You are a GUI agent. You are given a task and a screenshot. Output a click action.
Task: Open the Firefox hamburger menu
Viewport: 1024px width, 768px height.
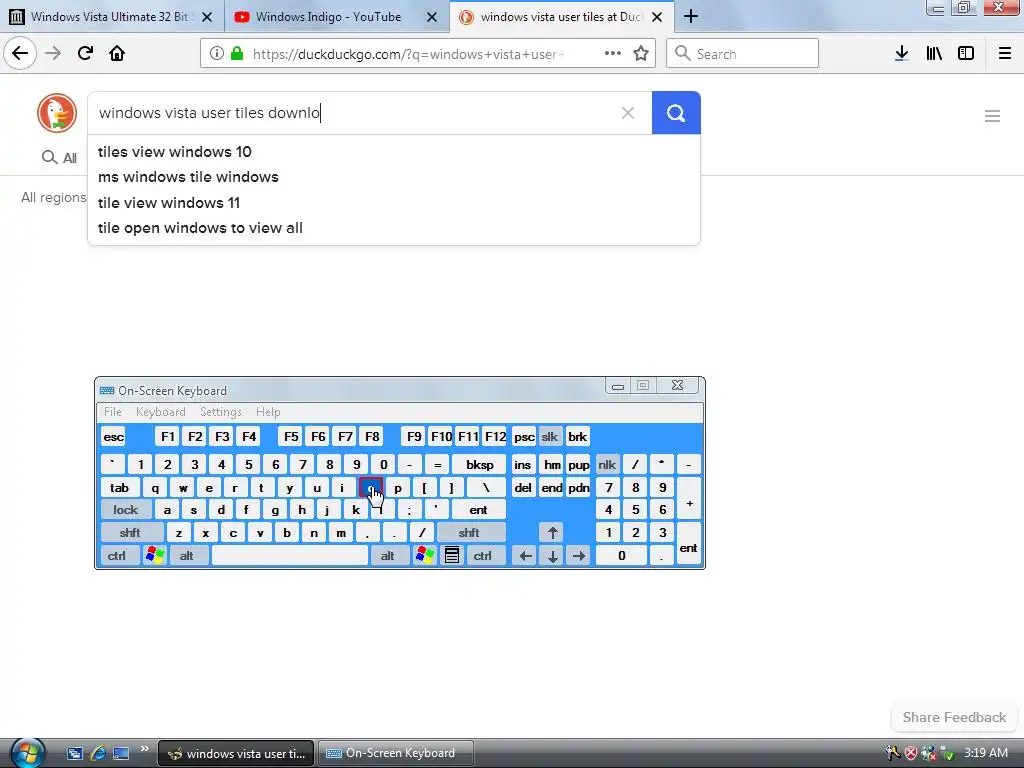[x=1004, y=54]
